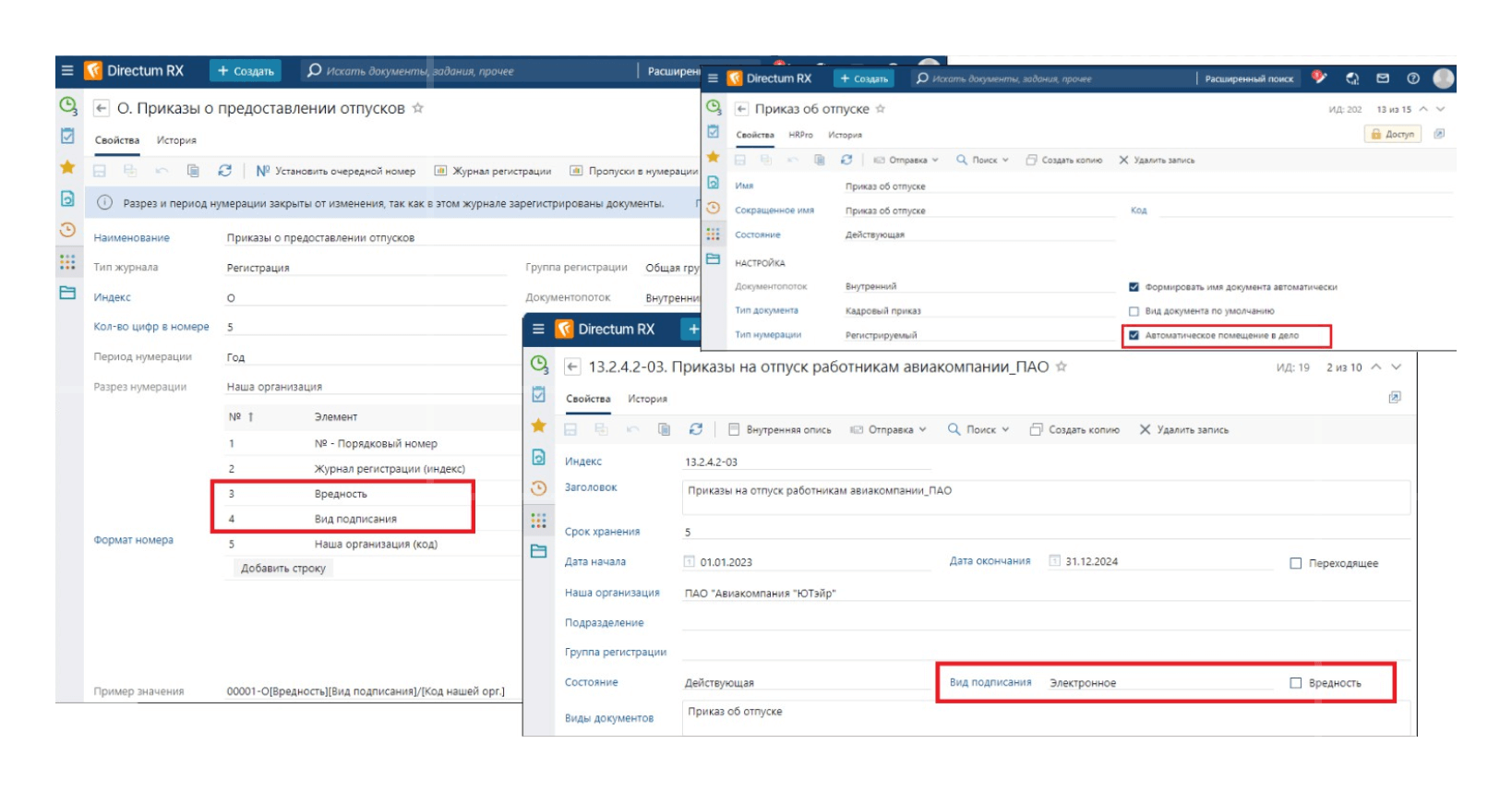1512x792 pixels.
Task: Expand 'Поиск' dropdown next to 'Внутренняя опись'
Action: [978, 429]
